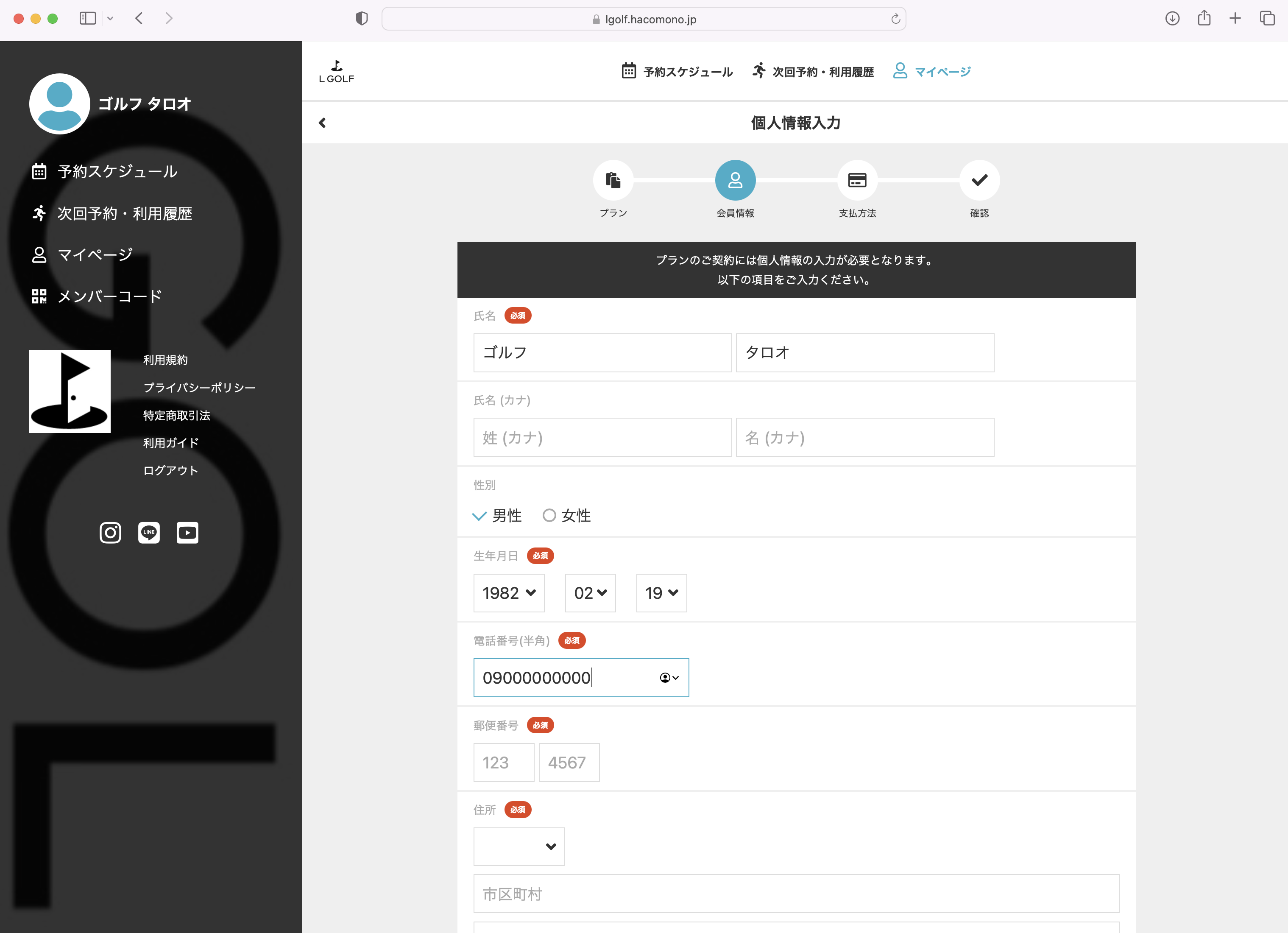Click the Instagram icon in sidebar
This screenshot has height=933, width=1288.
[110, 532]
